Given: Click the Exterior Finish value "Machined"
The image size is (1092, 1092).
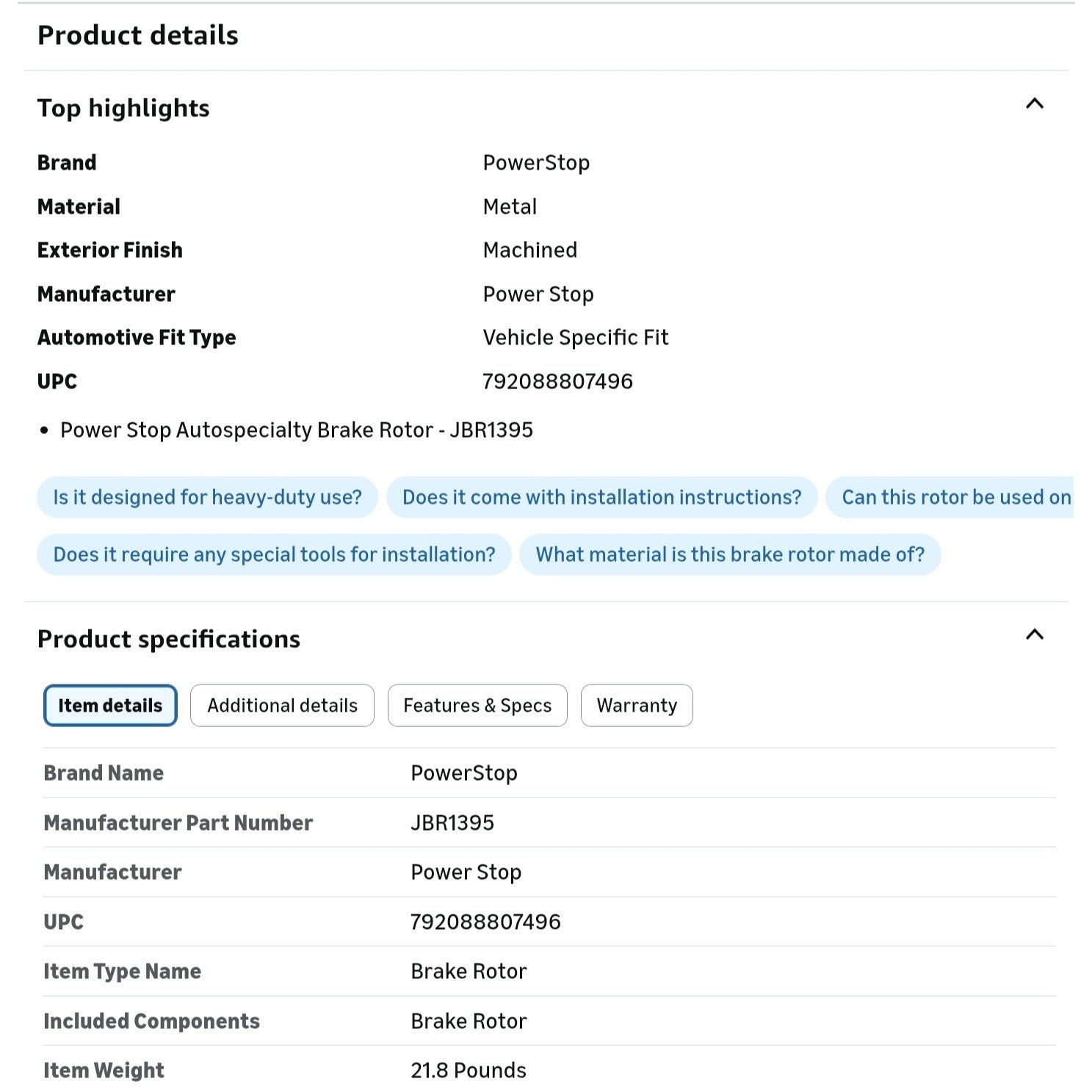Looking at the screenshot, I should point(530,250).
